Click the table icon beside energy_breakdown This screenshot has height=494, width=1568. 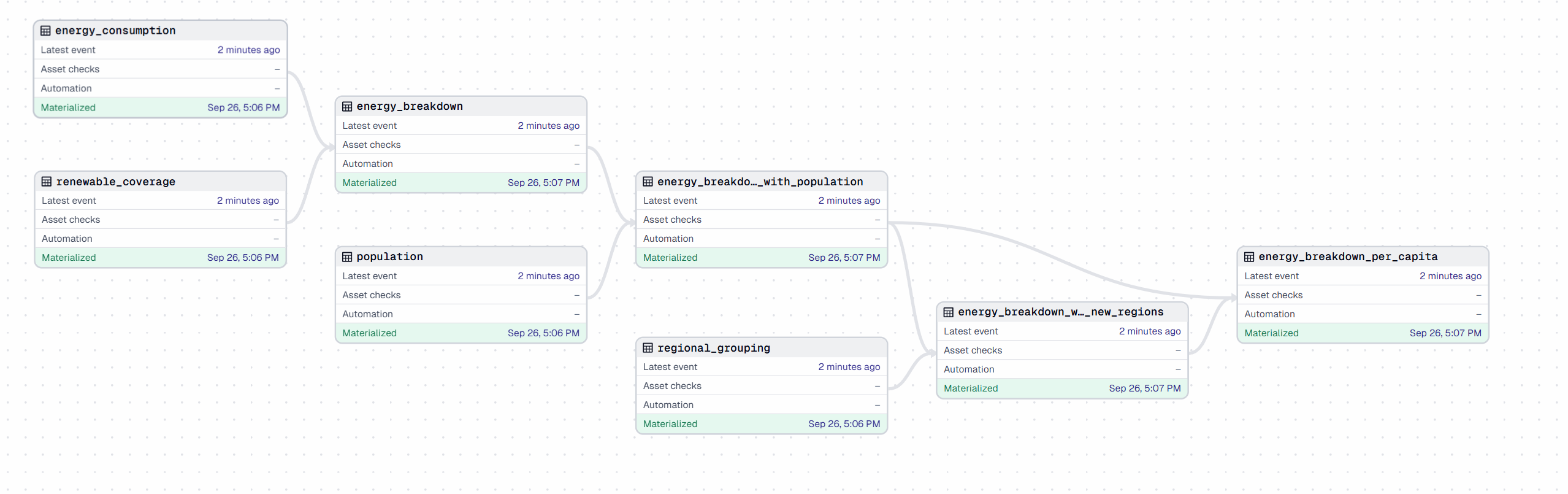pos(347,106)
